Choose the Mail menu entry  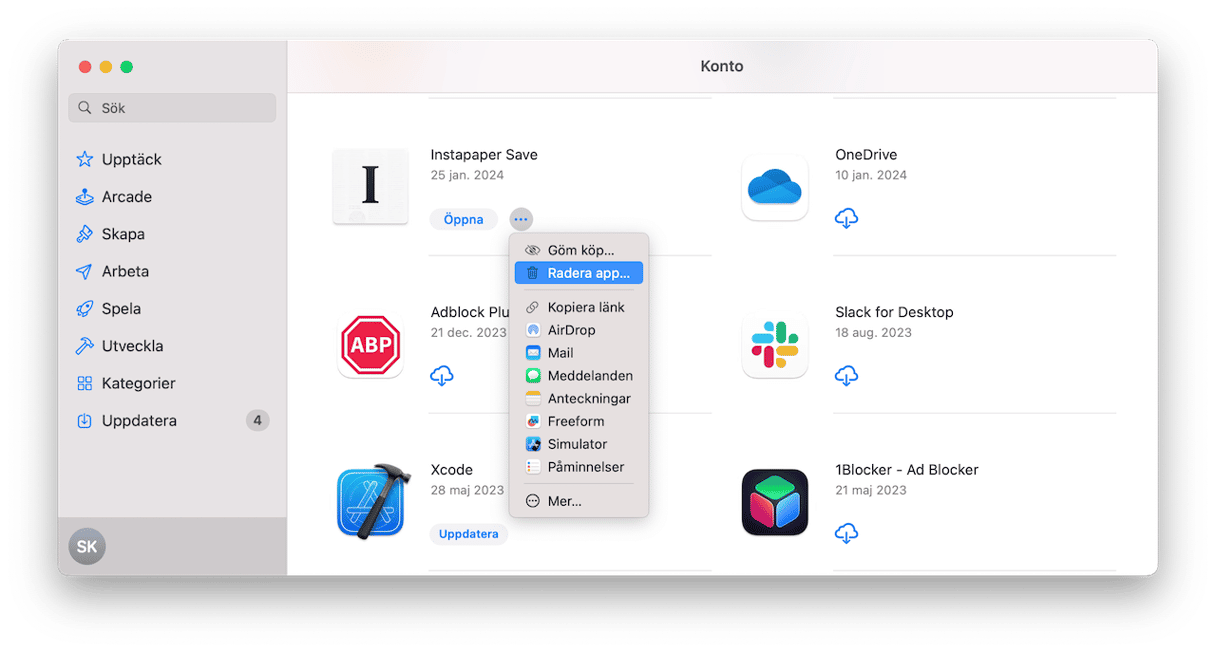[x=579, y=353]
